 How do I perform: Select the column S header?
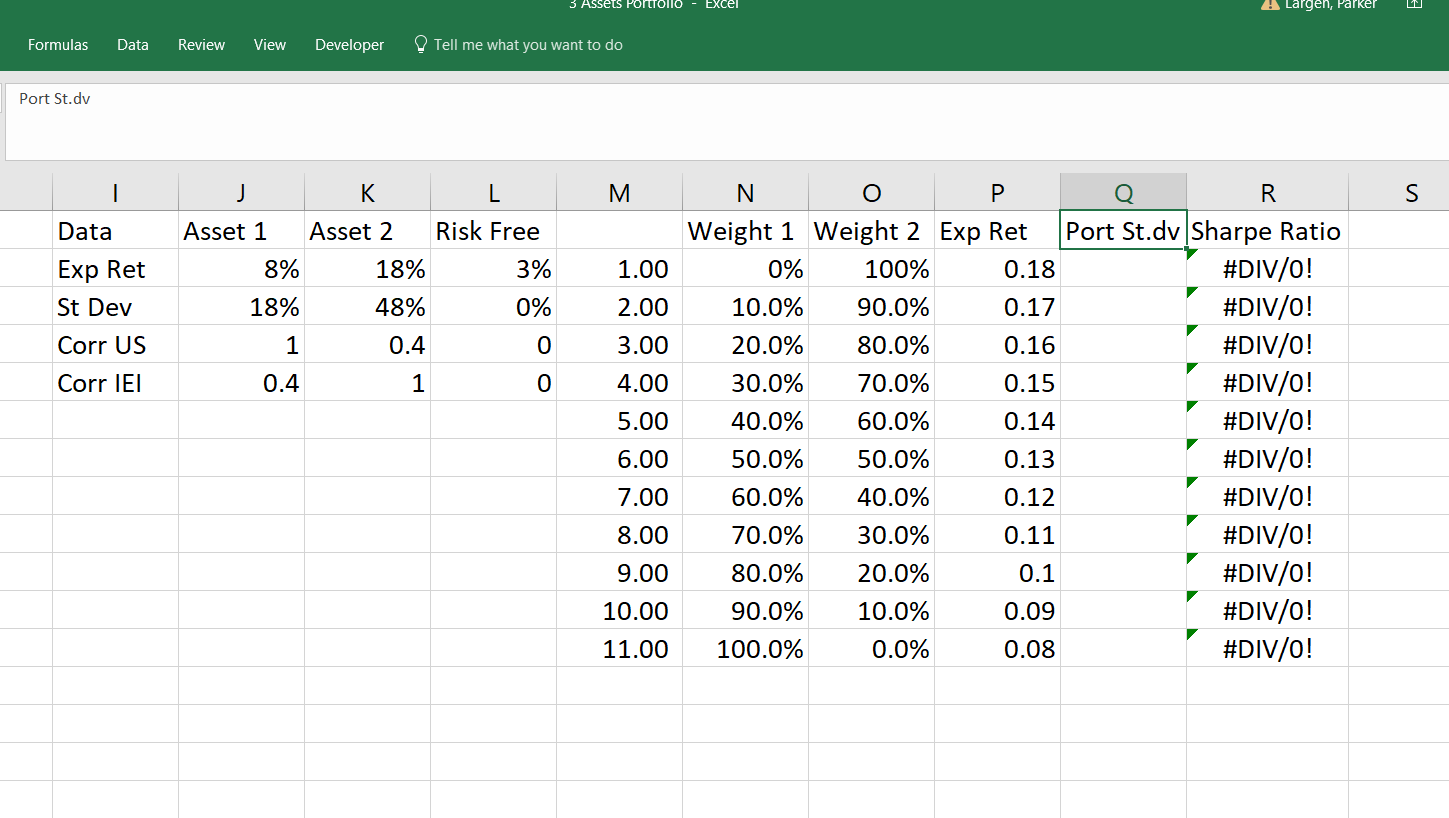(x=1411, y=192)
